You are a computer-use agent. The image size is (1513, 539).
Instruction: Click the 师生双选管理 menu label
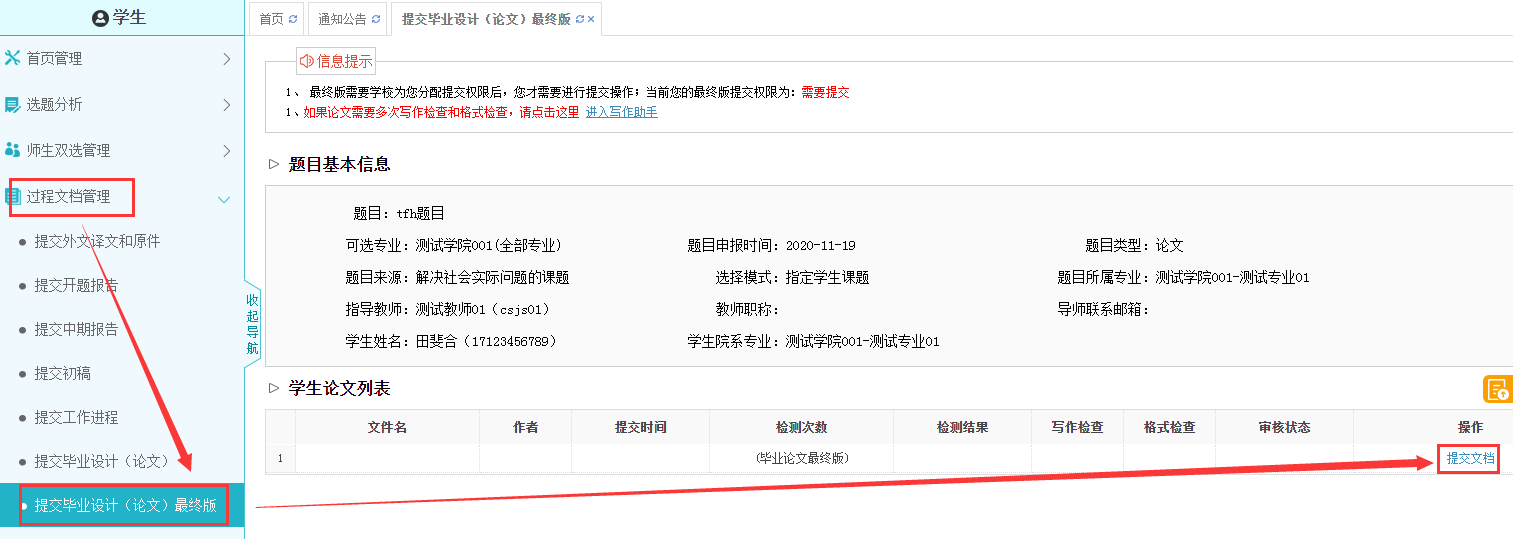pos(68,150)
